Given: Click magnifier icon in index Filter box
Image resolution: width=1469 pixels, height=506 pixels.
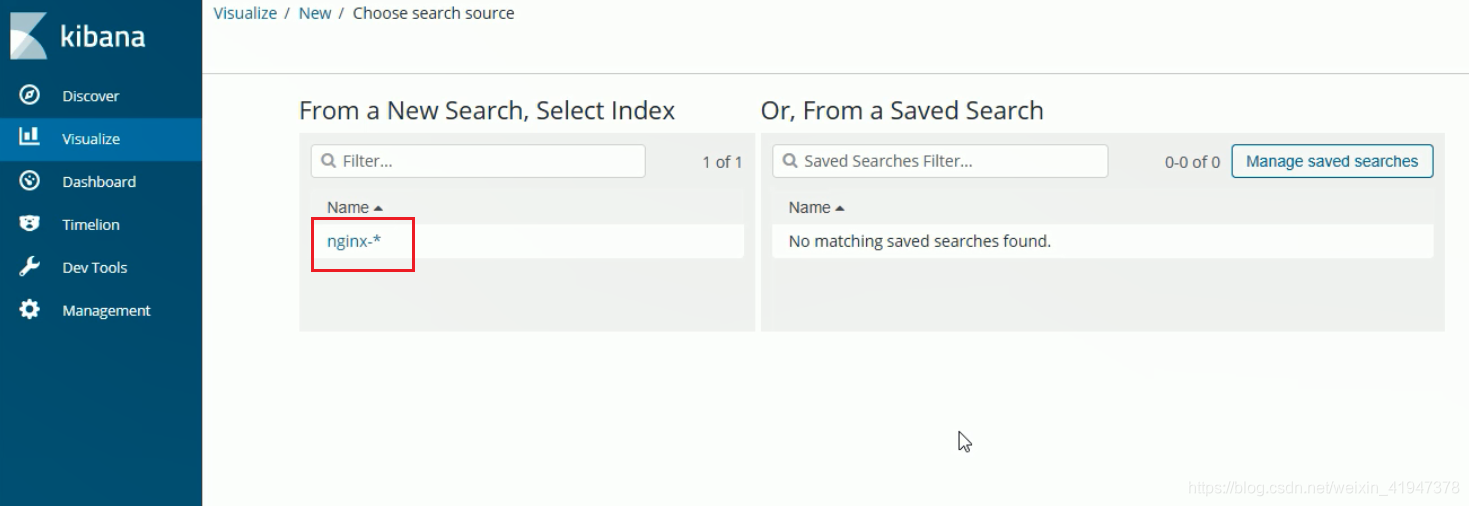Looking at the screenshot, I should click(328, 161).
